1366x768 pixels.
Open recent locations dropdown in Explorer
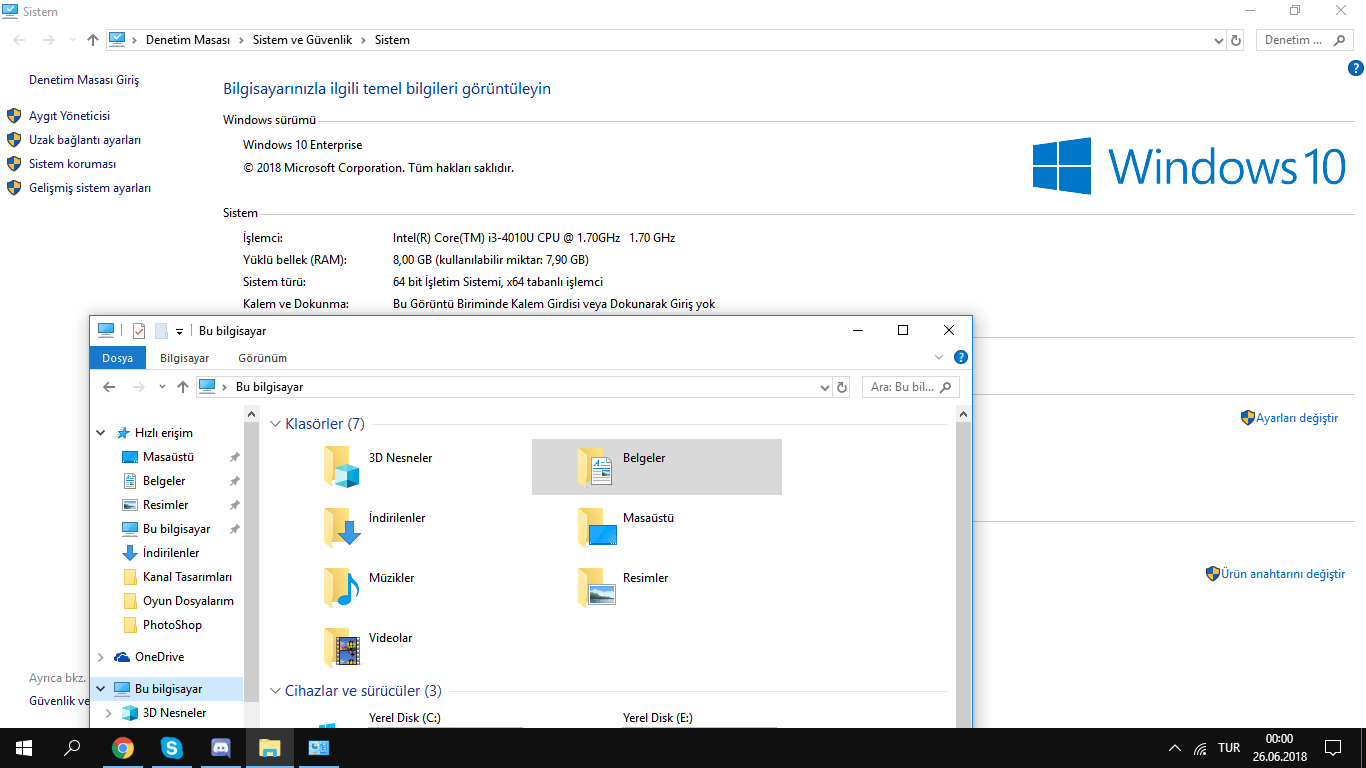click(x=161, y=387)
